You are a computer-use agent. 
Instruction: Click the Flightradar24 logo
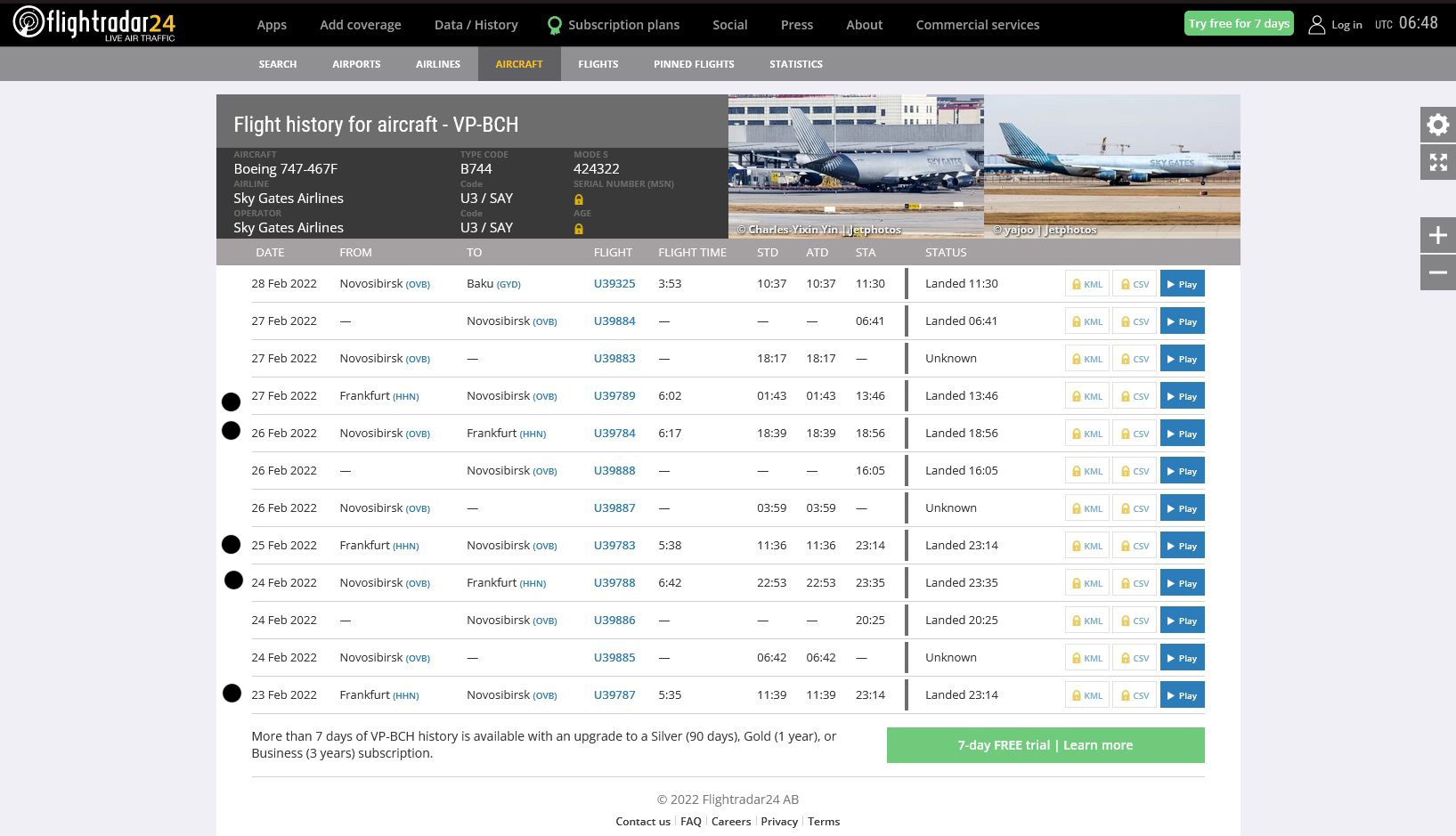click(x=94, y=23)
